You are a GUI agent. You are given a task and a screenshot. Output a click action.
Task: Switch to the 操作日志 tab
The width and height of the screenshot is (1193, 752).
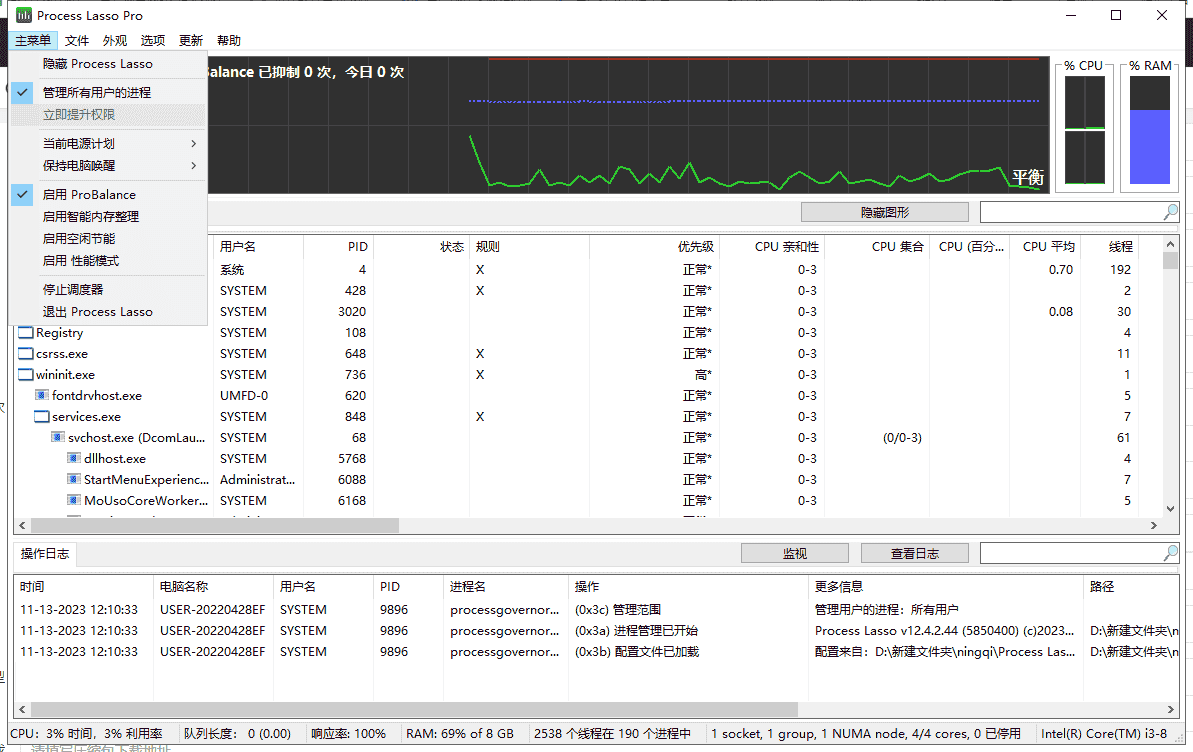pyautogui.click(x=42, y=554)
